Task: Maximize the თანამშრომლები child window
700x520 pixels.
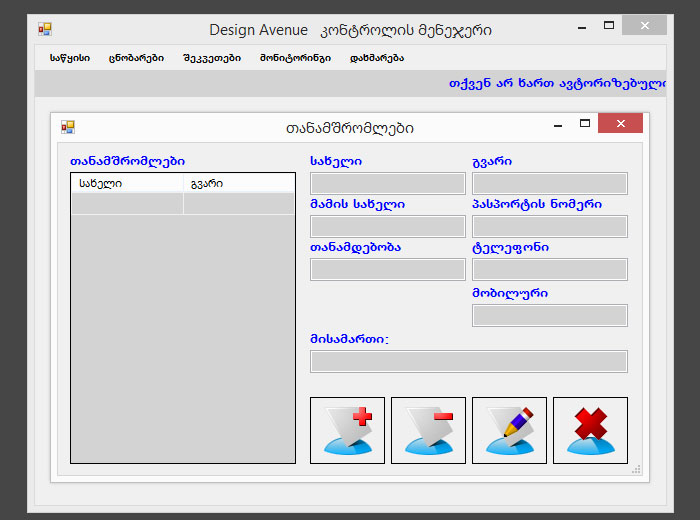Action: (x=585, y=124)
